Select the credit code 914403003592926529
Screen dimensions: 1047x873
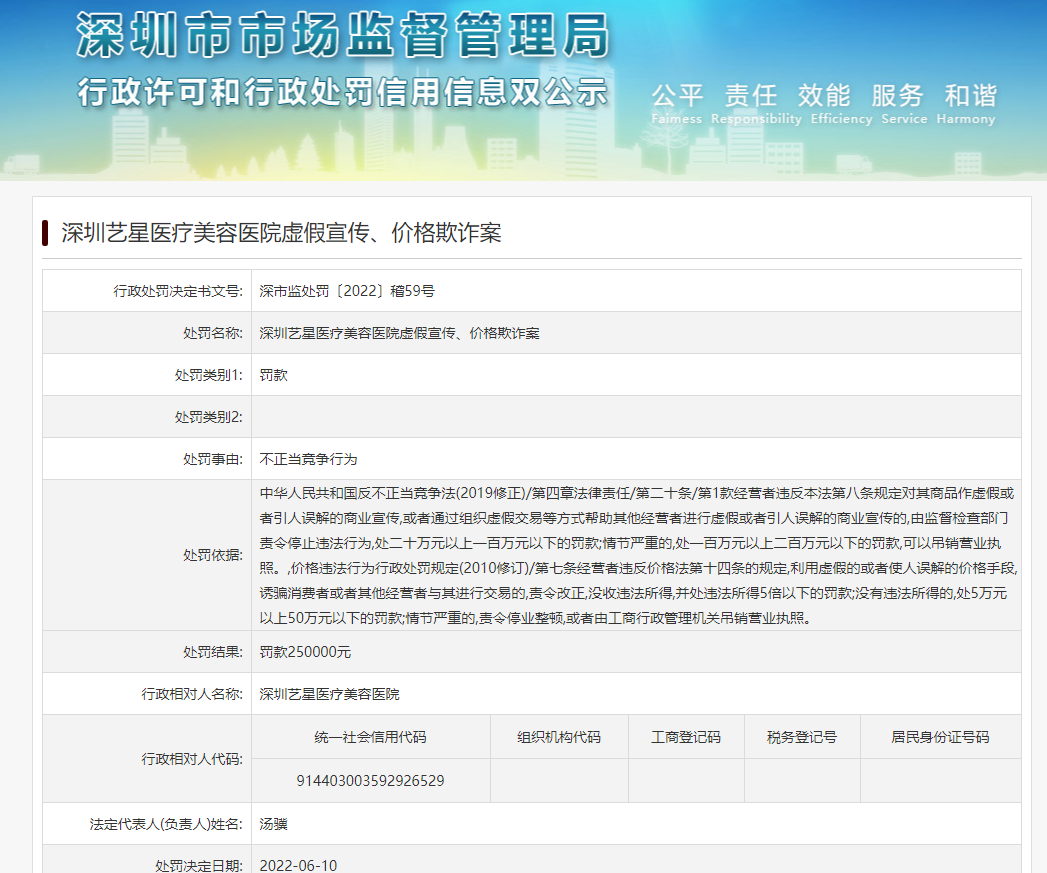pos(370,780)
